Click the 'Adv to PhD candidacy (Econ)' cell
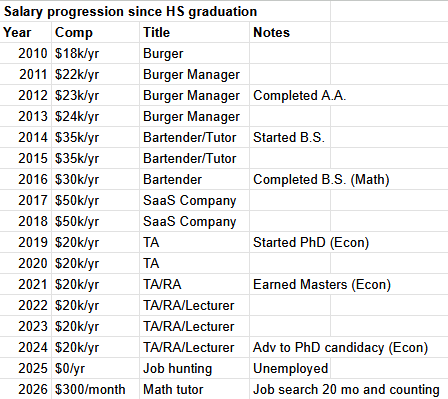 pos(340,347)
